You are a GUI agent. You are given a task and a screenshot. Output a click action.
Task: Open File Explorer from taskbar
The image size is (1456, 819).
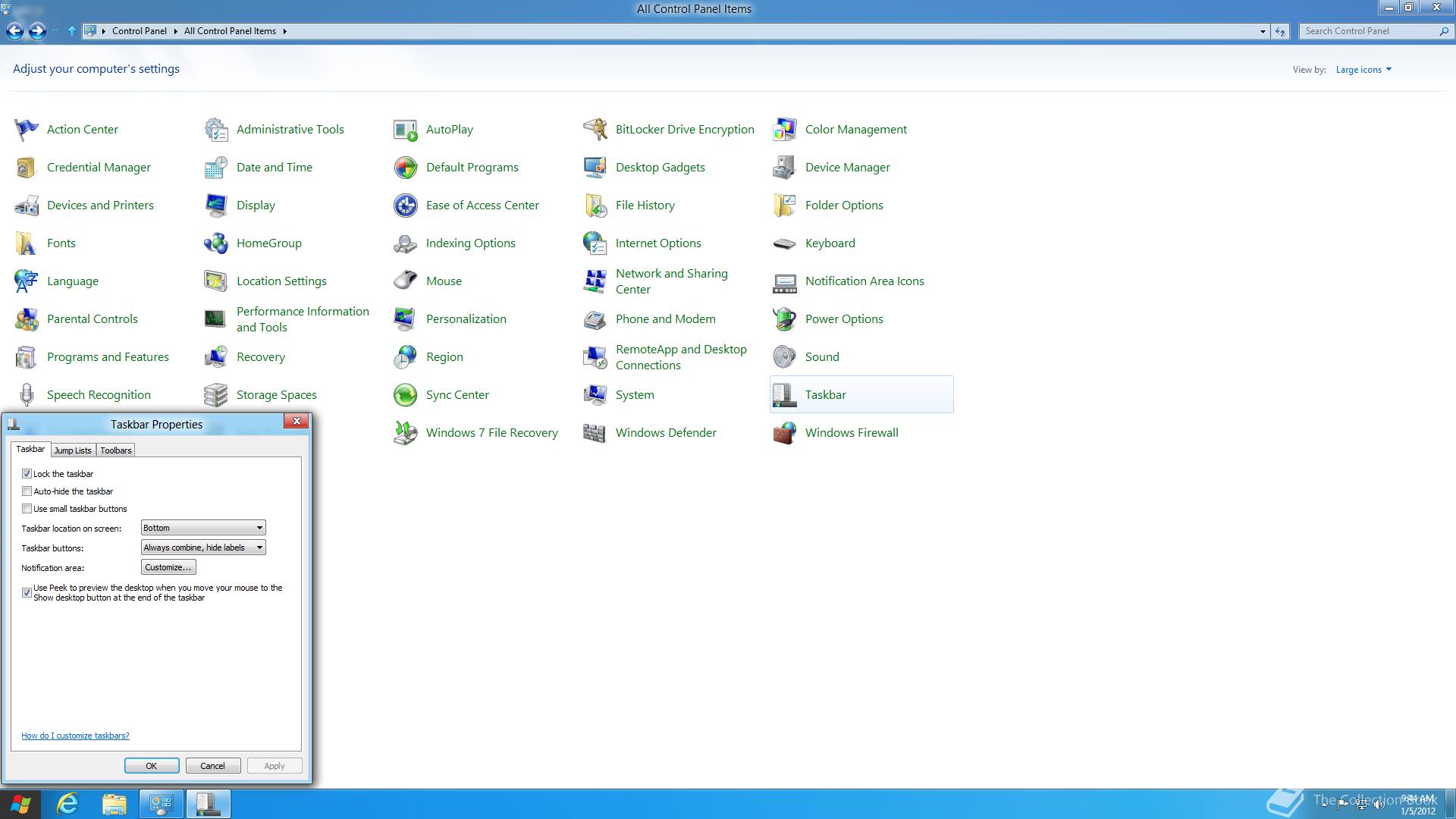(115, 804)
